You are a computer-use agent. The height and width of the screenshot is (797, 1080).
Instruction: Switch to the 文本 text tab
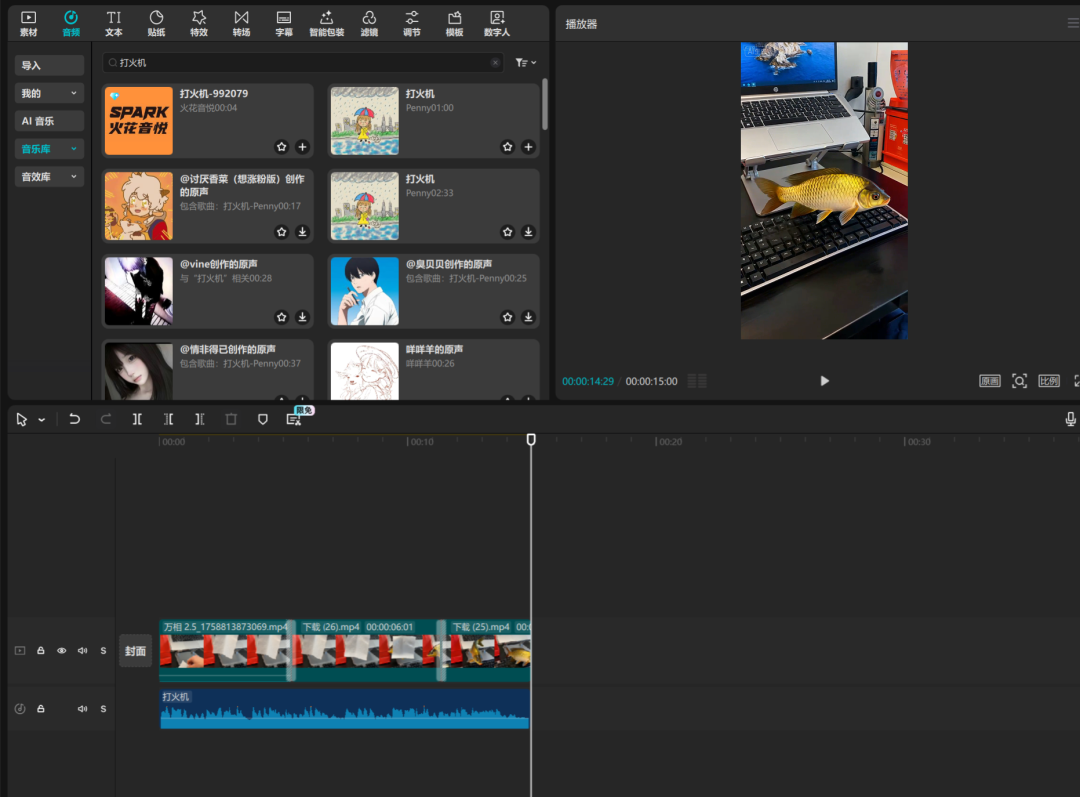[x=114, y=23]
